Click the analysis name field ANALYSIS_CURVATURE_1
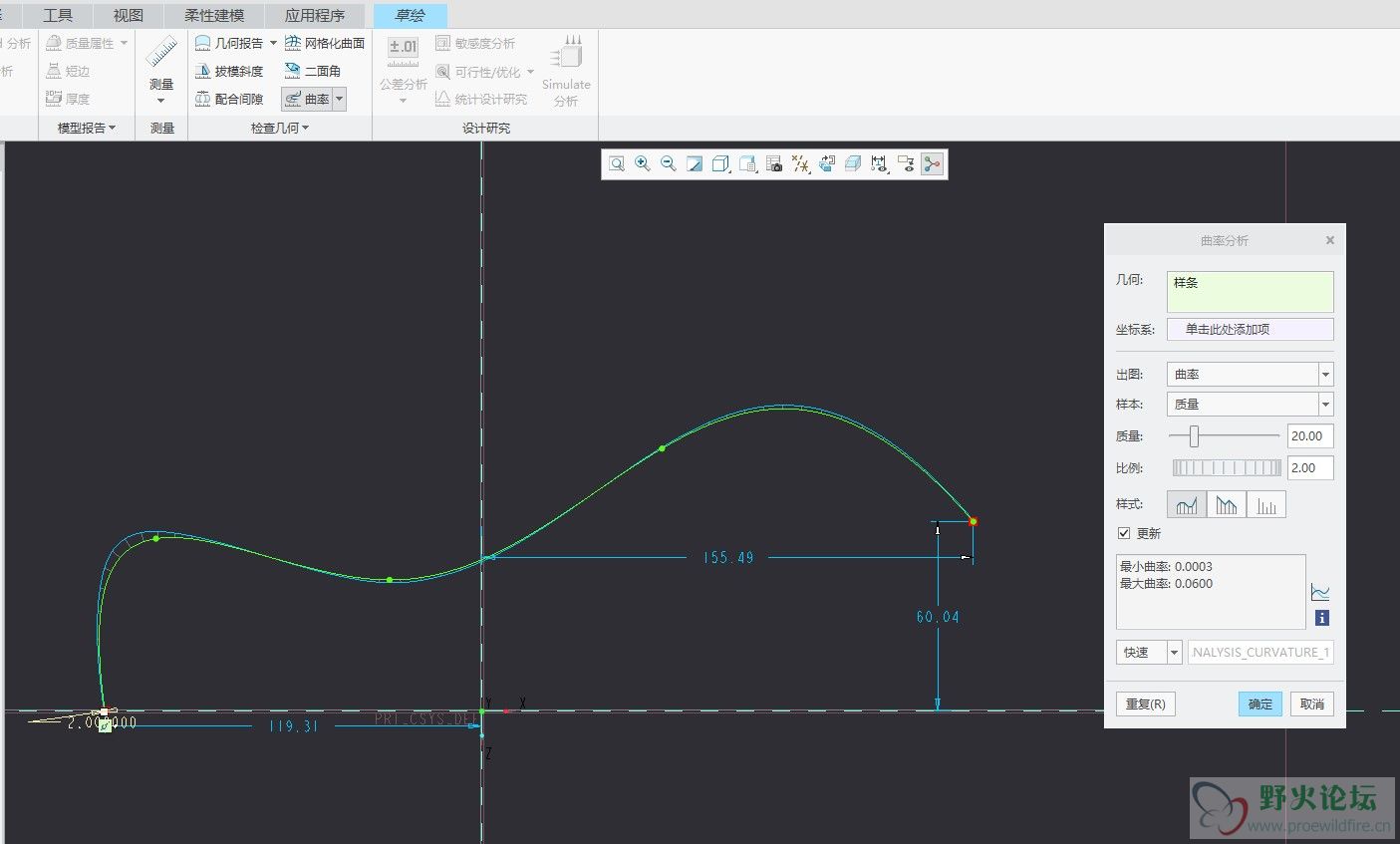 pos(1260,652)
